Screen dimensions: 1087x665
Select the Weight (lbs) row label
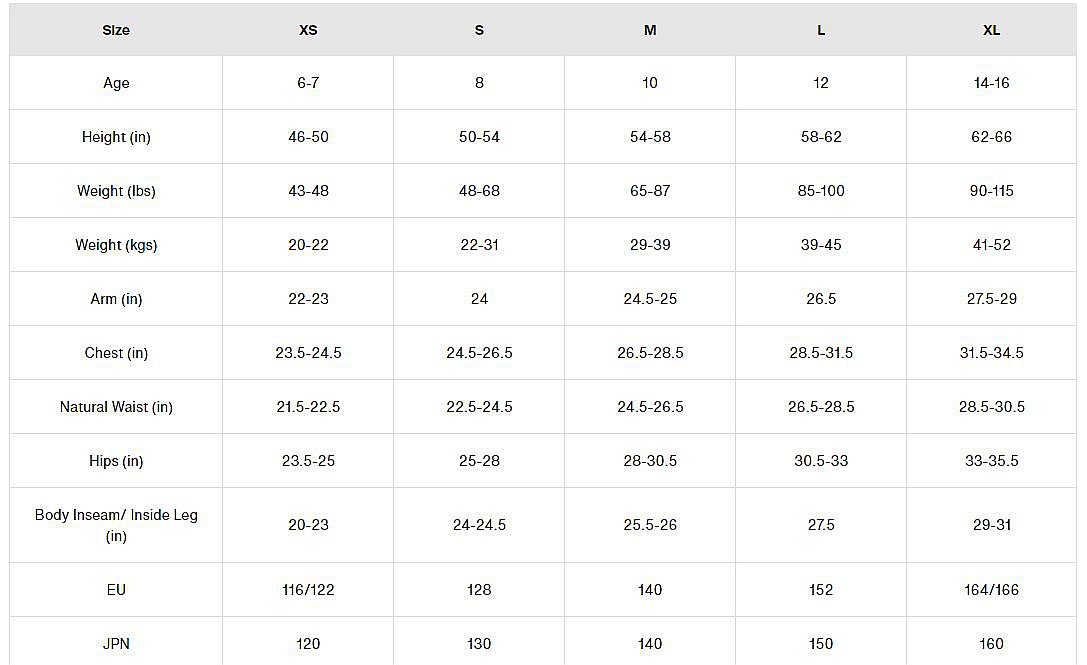pyautogui.click(x=116, y=191)
